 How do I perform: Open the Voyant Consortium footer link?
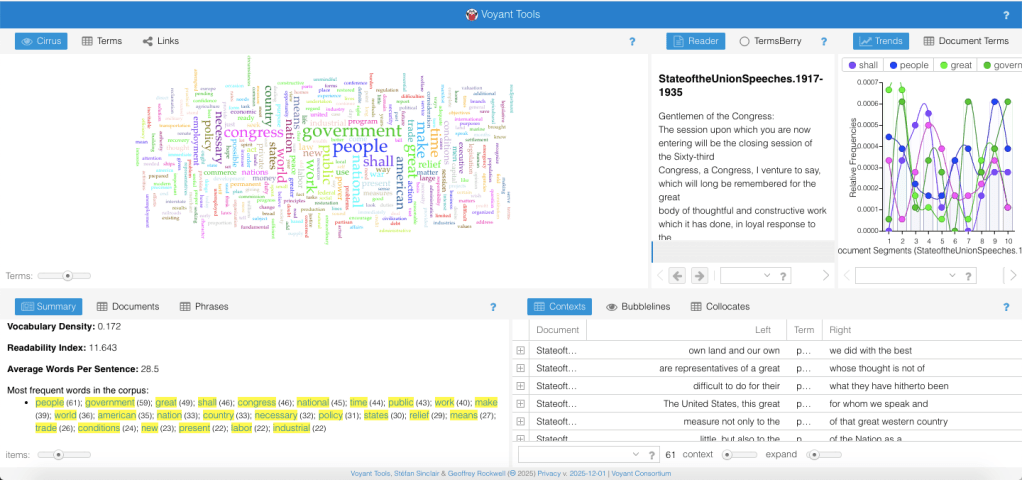click(x=639, y=472)
